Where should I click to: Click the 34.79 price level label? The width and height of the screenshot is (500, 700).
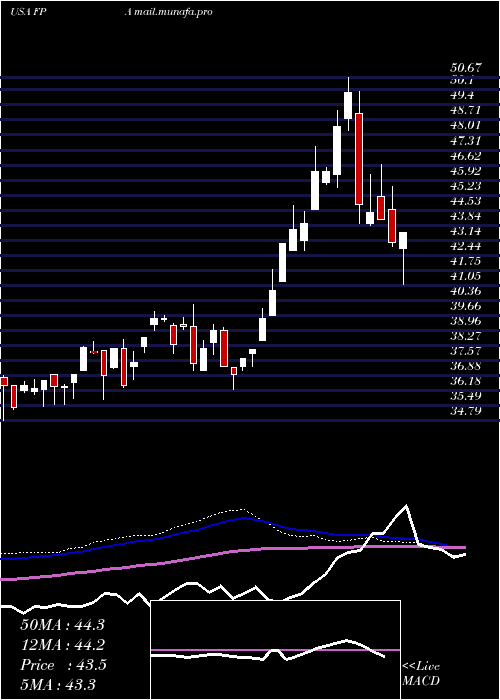(466, 411)
